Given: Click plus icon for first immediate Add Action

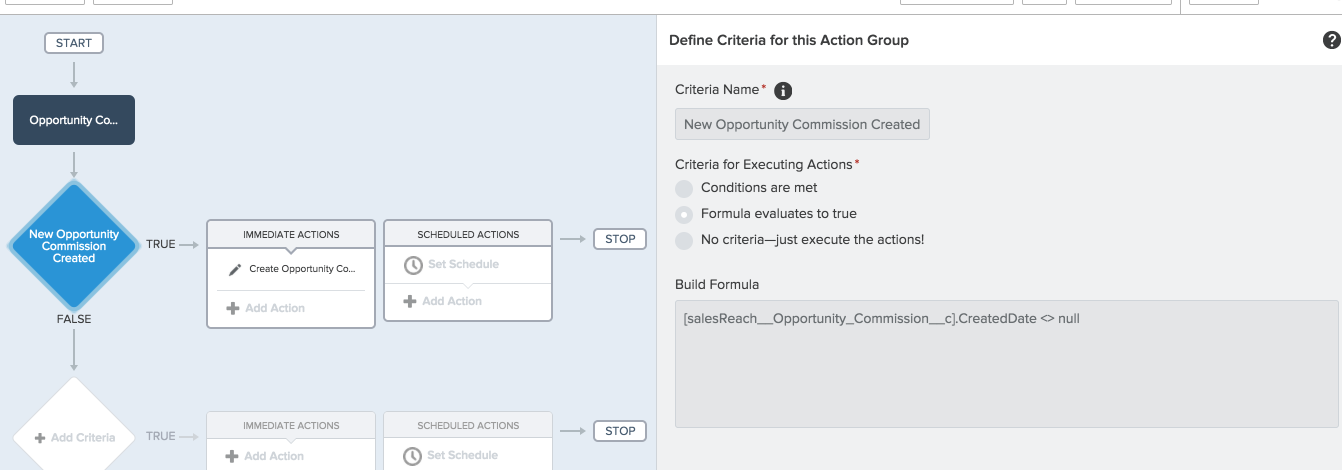Looking at the screenshot, I should coord(233,308).
